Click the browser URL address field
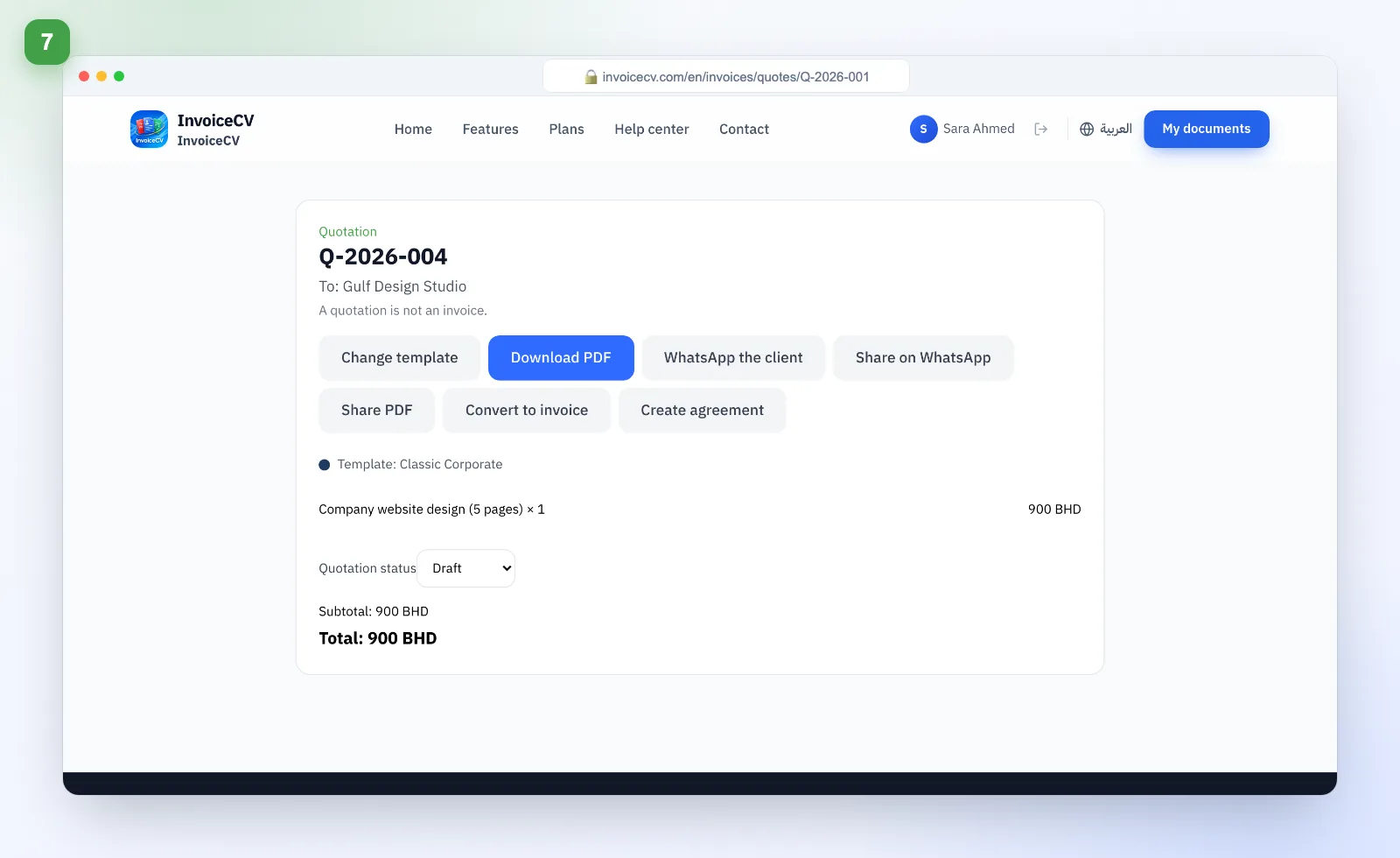The image size is (1400, 858). [726, 76]
